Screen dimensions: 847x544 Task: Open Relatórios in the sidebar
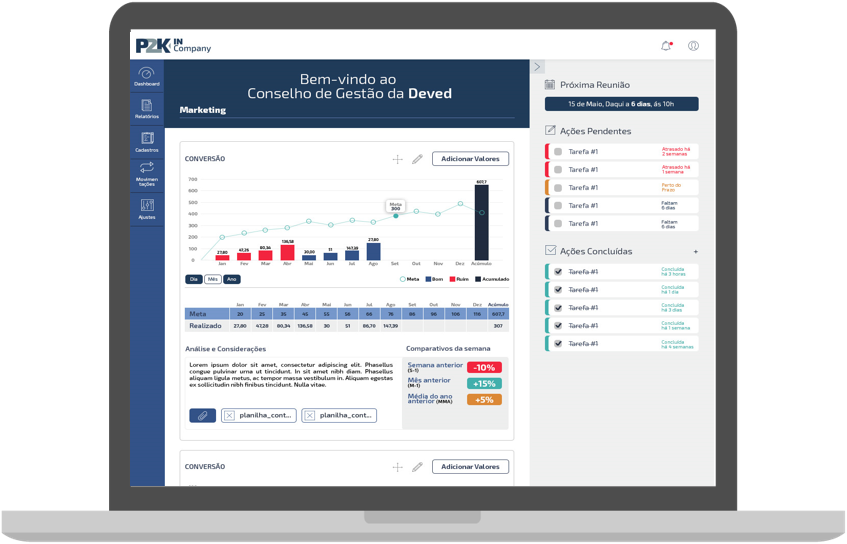147,109
